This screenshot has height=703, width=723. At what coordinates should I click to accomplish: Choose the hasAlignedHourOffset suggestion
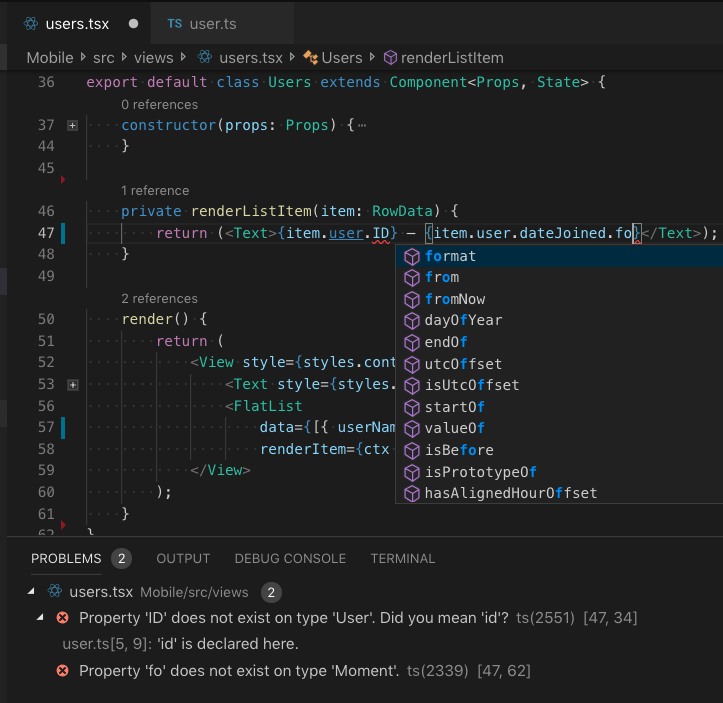coord(559,493)
